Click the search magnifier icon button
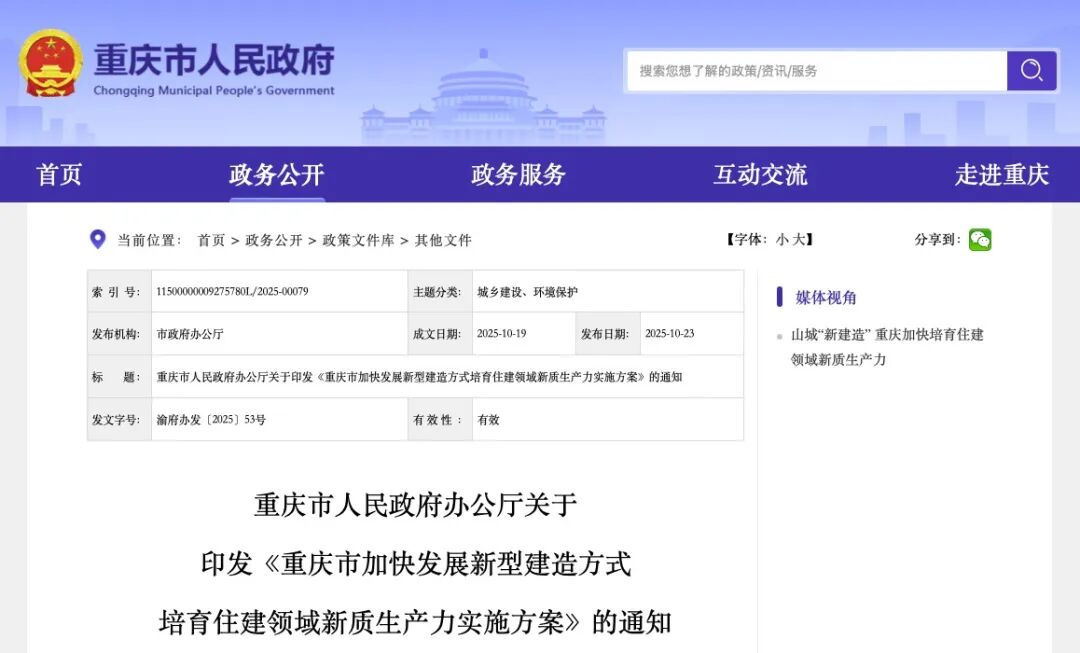This screenshot has height=653, width=1080. point(1031,71)
